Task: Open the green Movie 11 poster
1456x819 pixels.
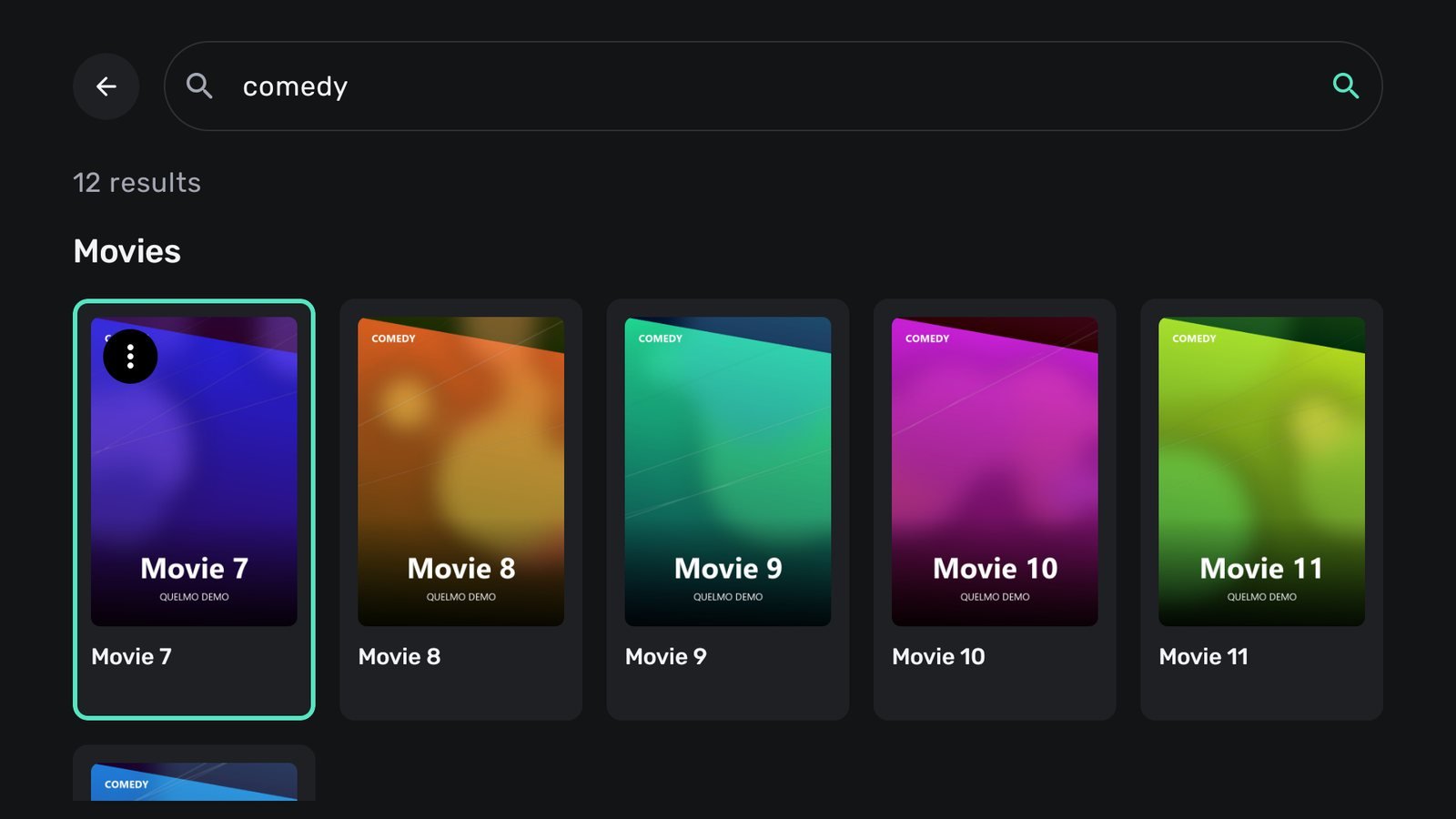Action: pos(1261,471)
